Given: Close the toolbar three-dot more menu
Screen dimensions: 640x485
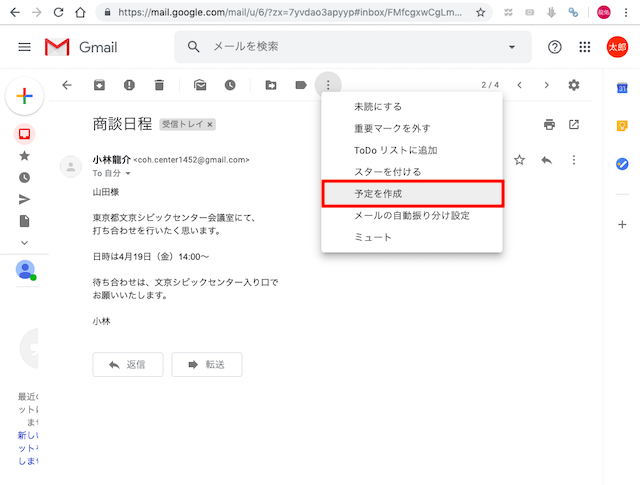Looking at the screenshot, I should (328, 85).
